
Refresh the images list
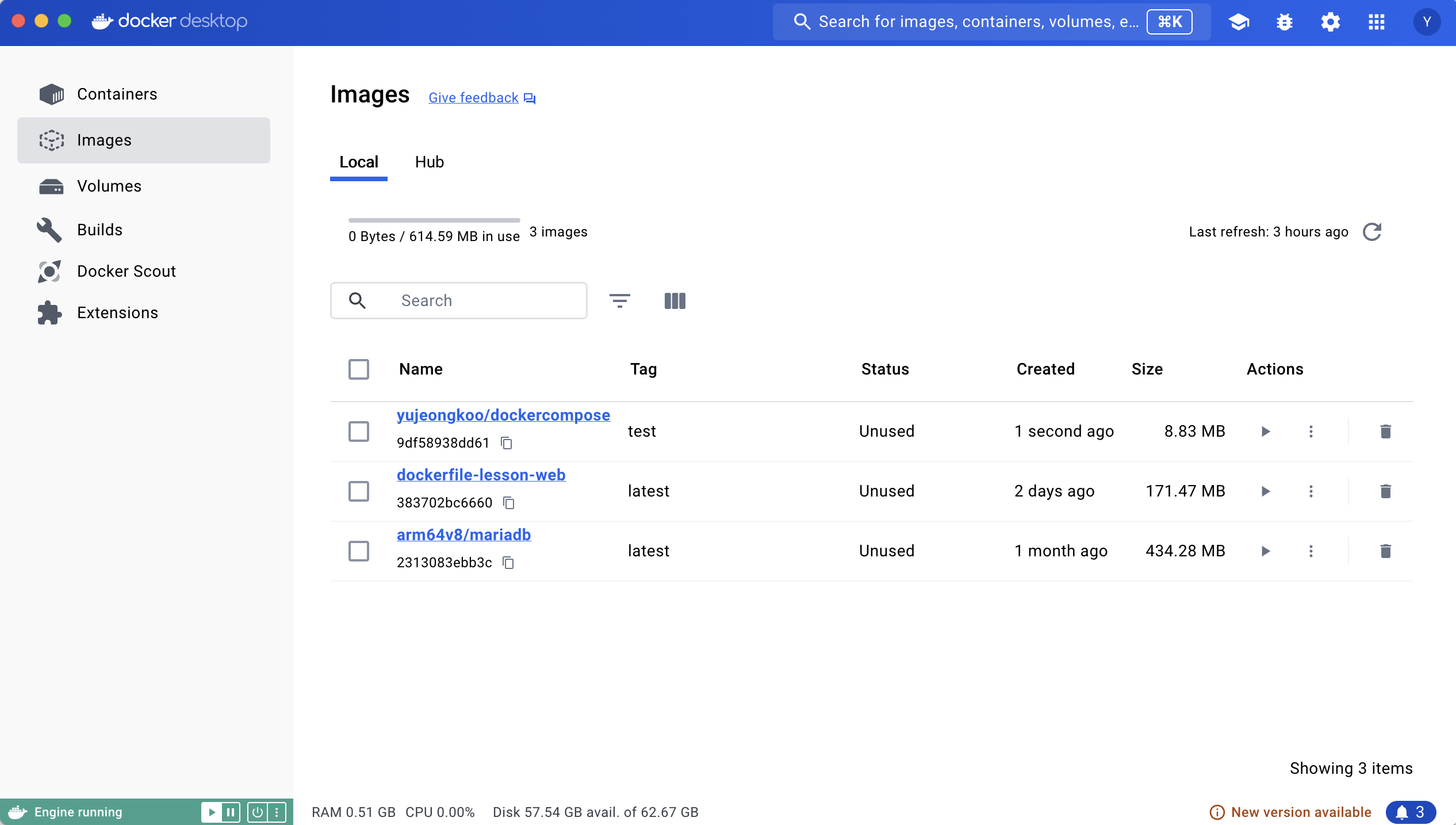(x=1372, y=232)
